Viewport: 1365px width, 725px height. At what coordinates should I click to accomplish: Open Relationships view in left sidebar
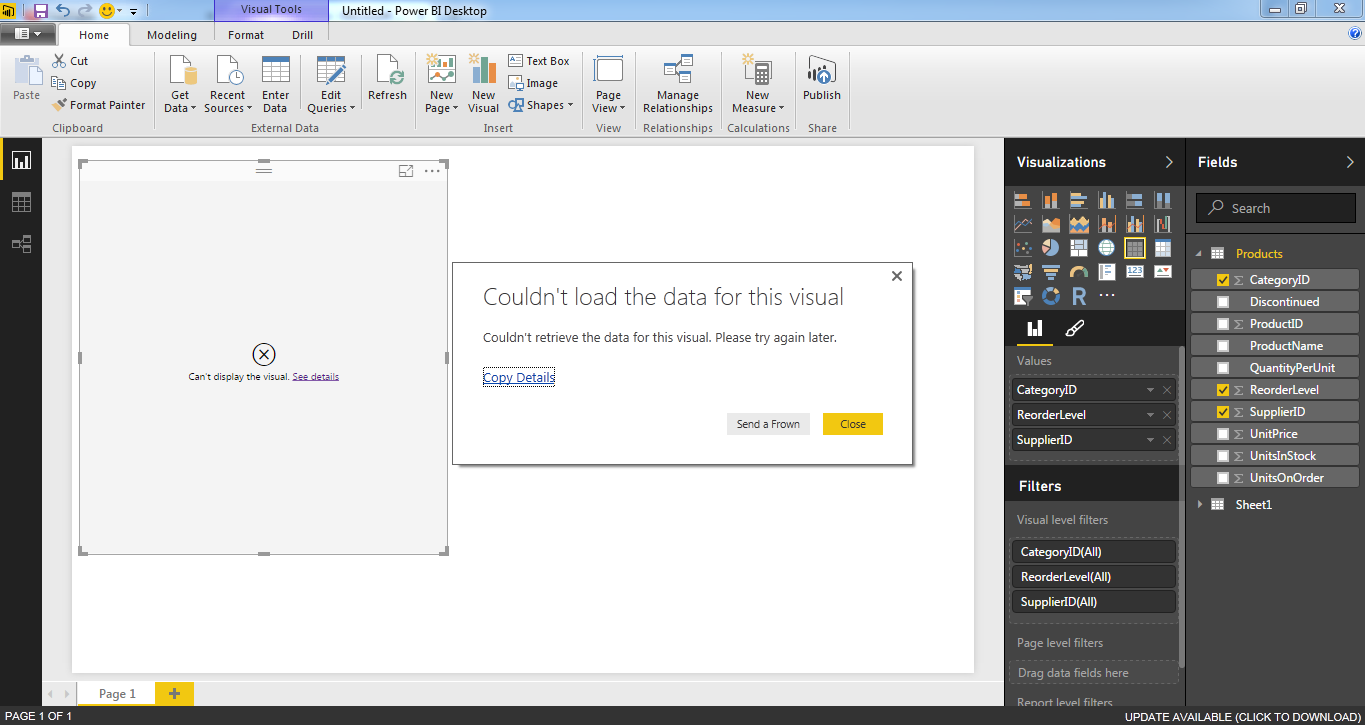click(21, 244)
